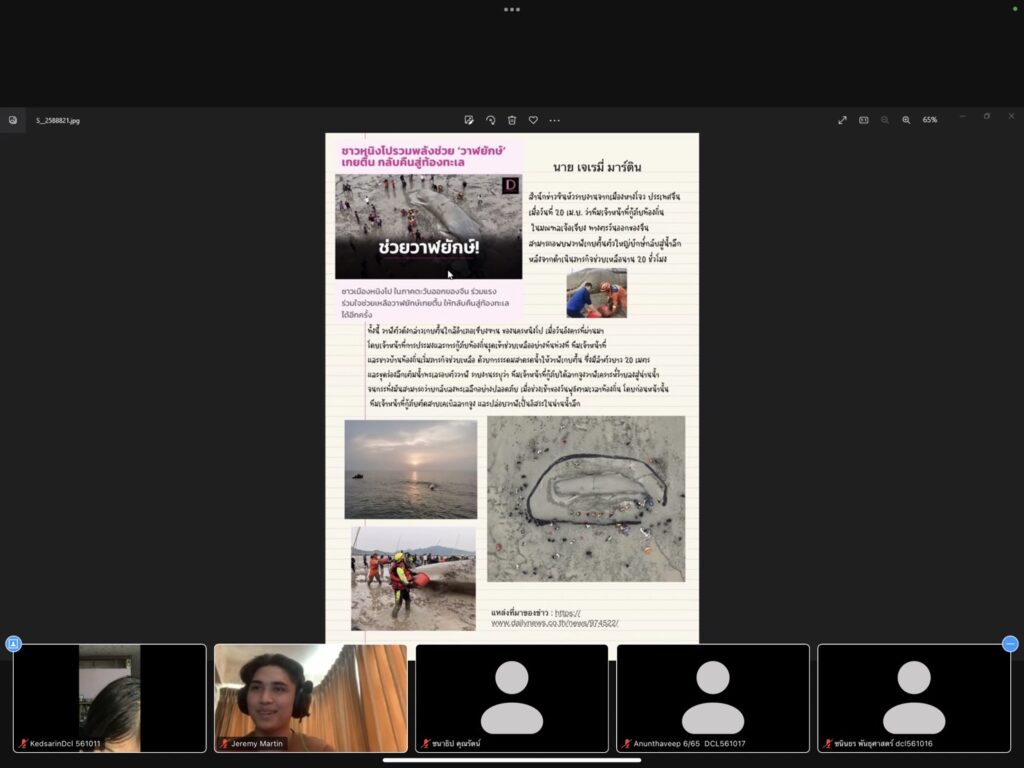Click the fit-to-window icon
1024x768 pixels.
(x=863, y=120)
